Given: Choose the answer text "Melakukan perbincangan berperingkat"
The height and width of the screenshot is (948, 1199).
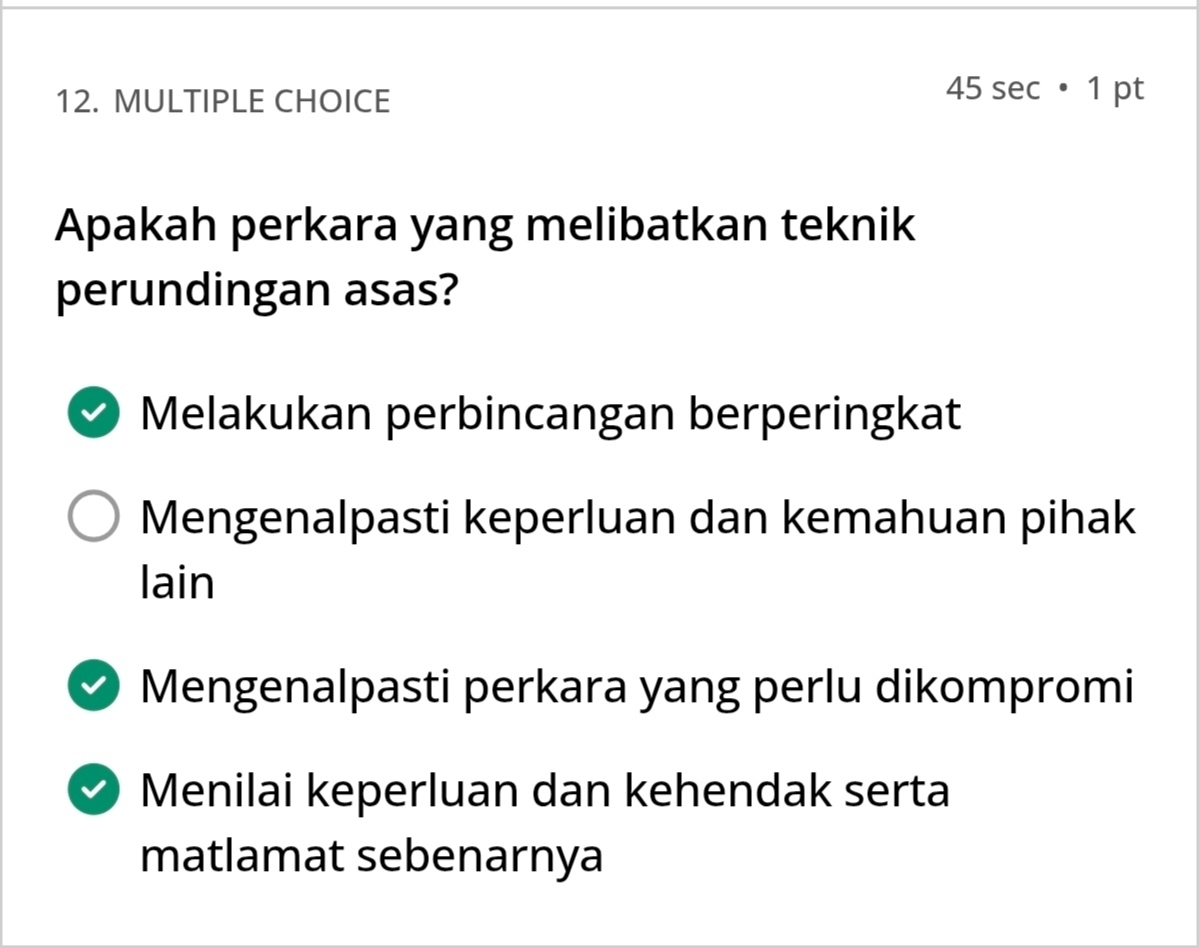Looking at the screenshot, I should (550, 413).
